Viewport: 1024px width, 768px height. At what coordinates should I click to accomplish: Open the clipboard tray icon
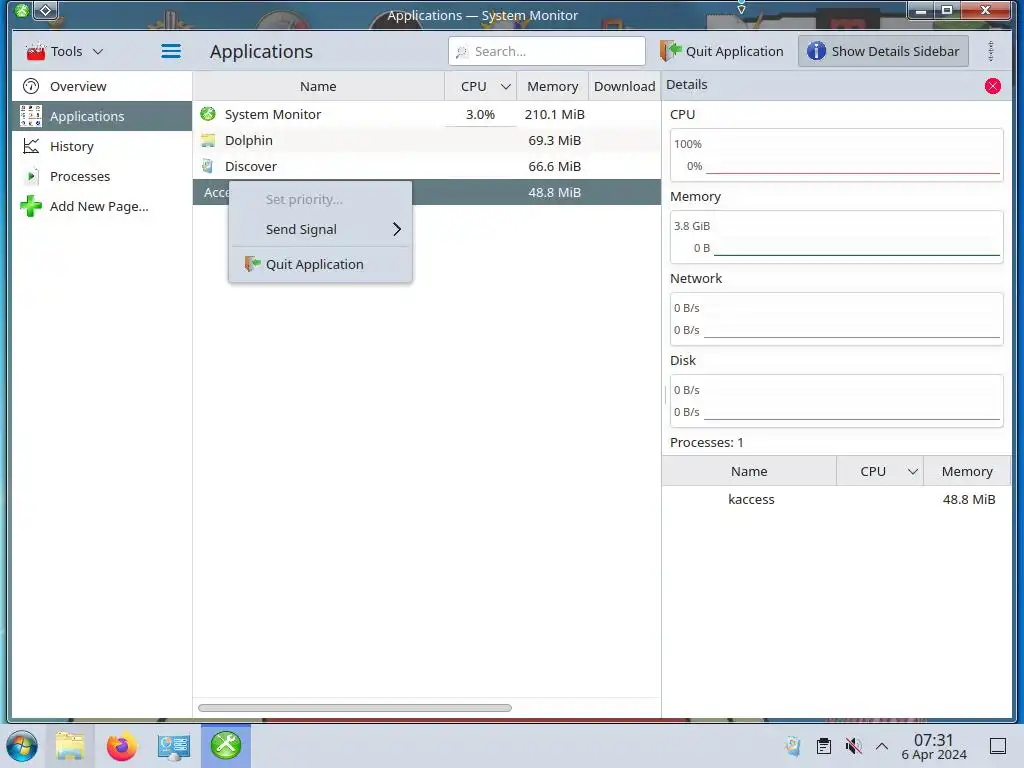point(824,746)
